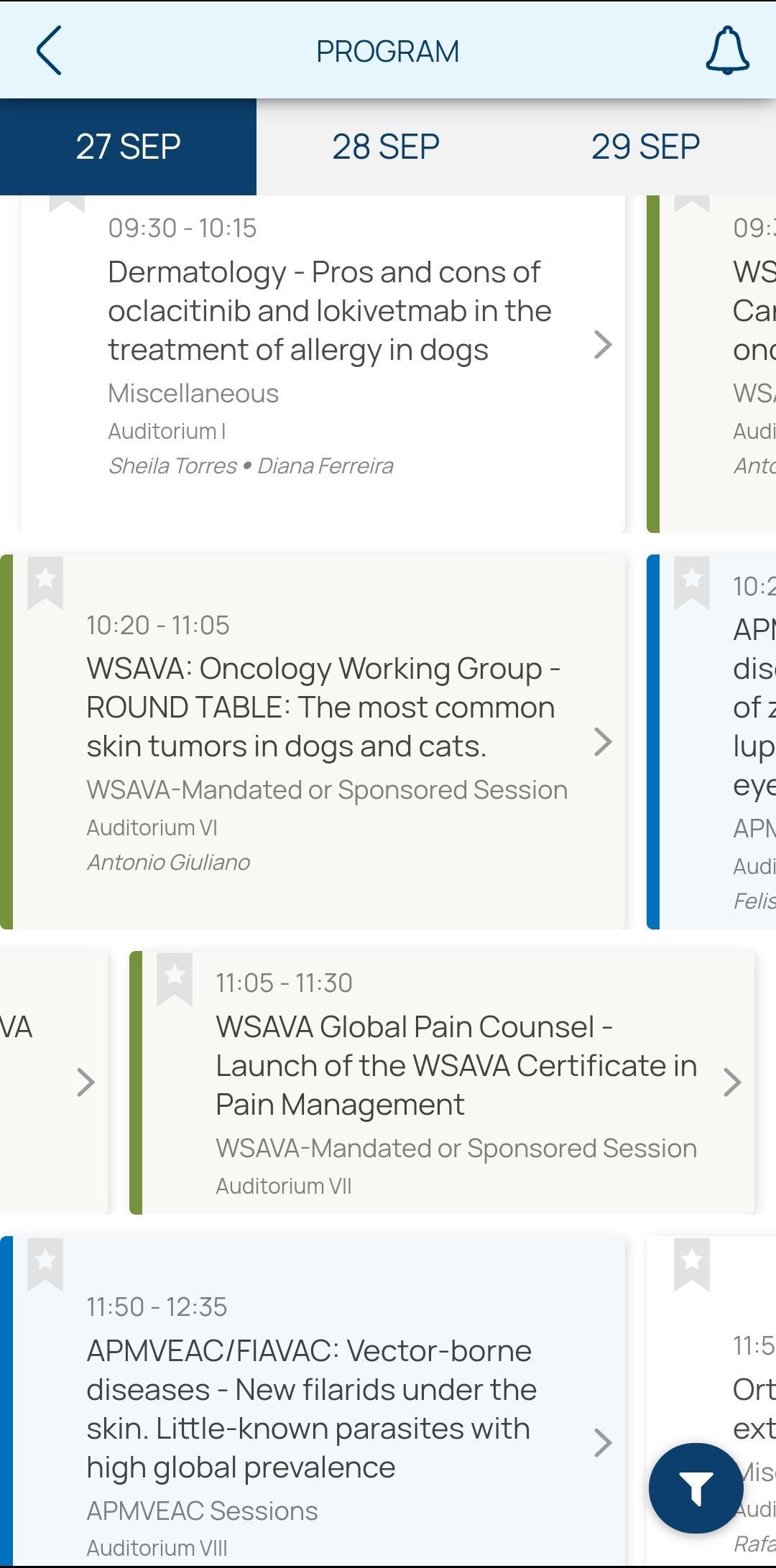Select the 27 SEP tab
776x1568 pixels.
click(x=128, y=147)
